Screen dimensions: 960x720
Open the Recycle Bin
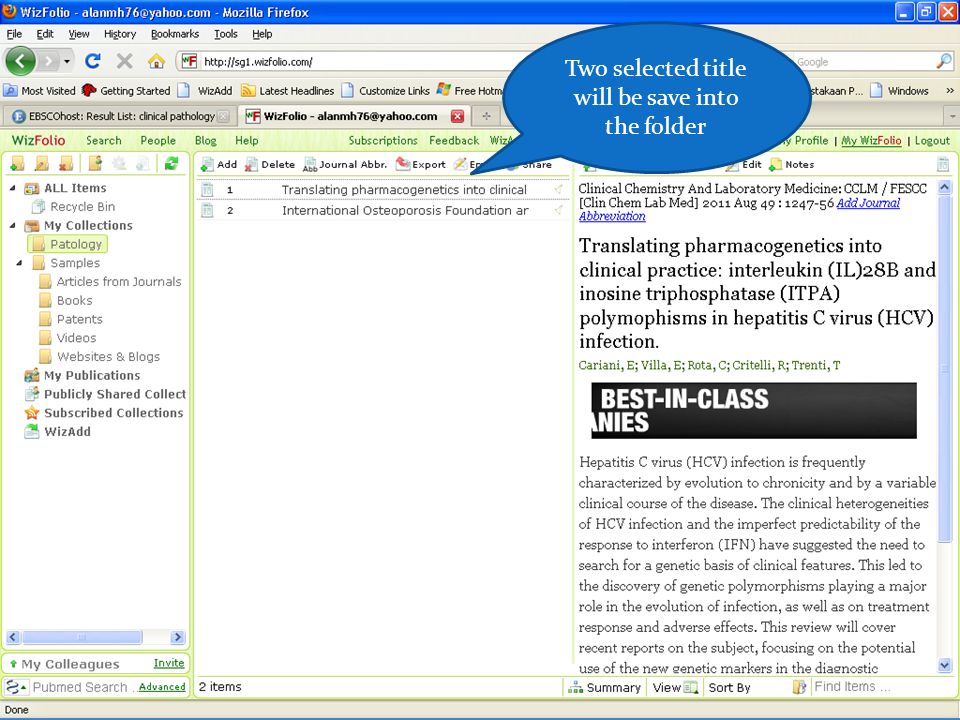73,207
